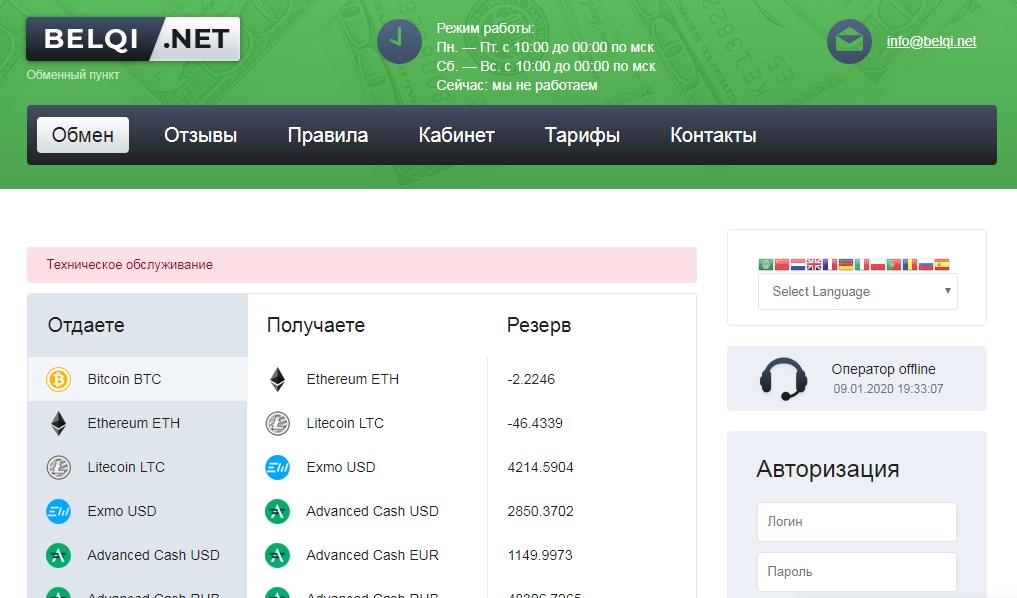Click the envelope mail icon in header
This screenshot has height=598, width=1017.
pyautogui.click(x=849, y=42)
